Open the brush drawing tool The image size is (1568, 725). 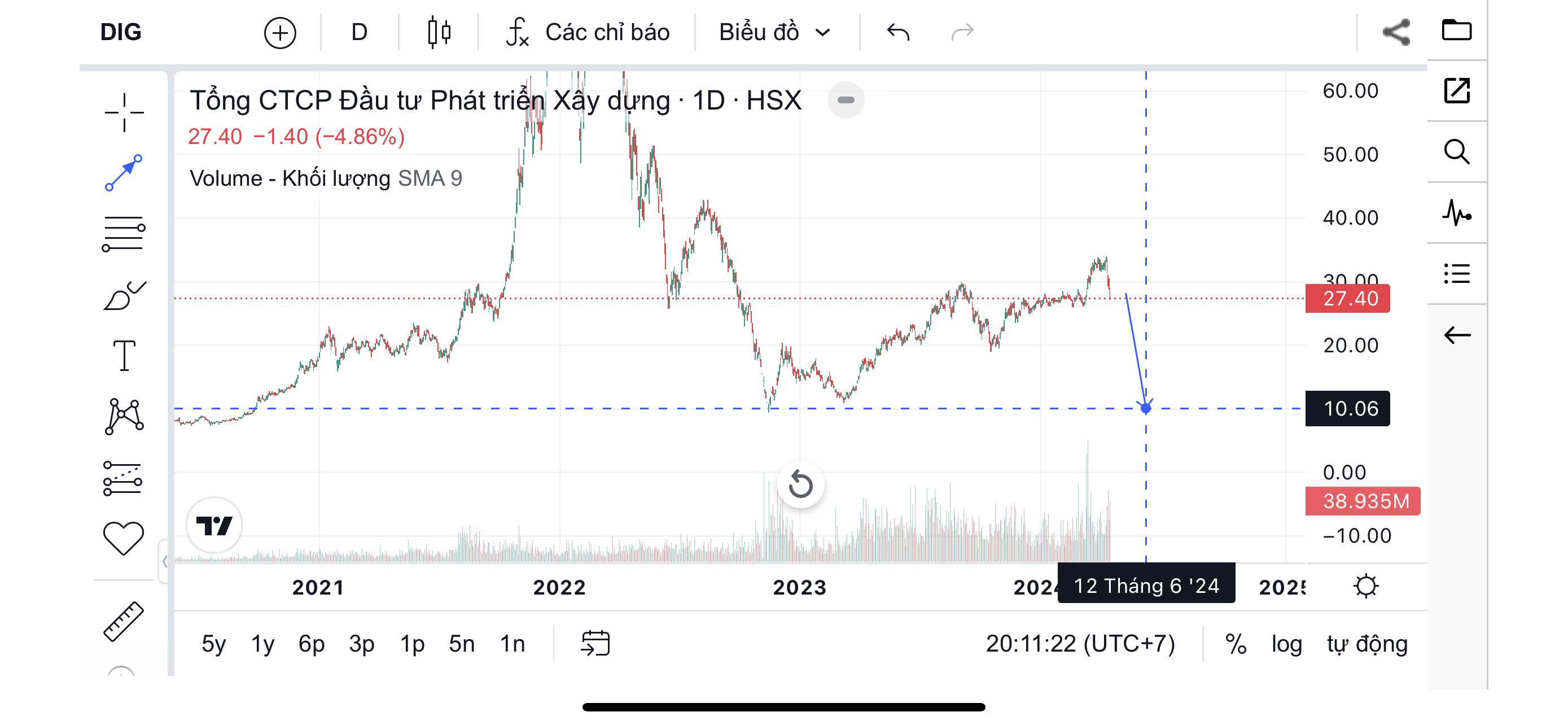tap(124, 296)
